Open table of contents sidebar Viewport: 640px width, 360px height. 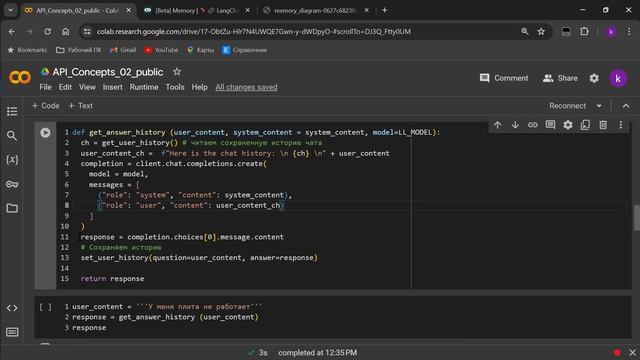tap(12, 111)
